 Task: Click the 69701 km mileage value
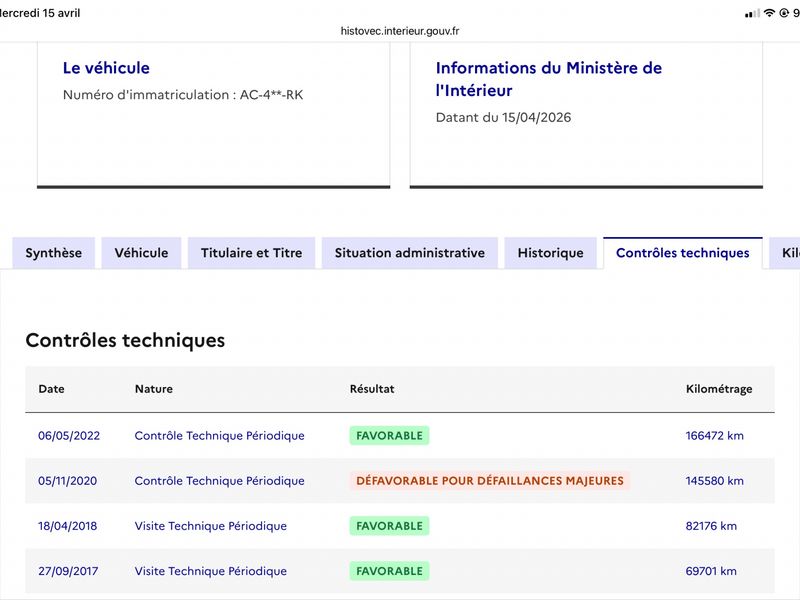pos(711,571)
